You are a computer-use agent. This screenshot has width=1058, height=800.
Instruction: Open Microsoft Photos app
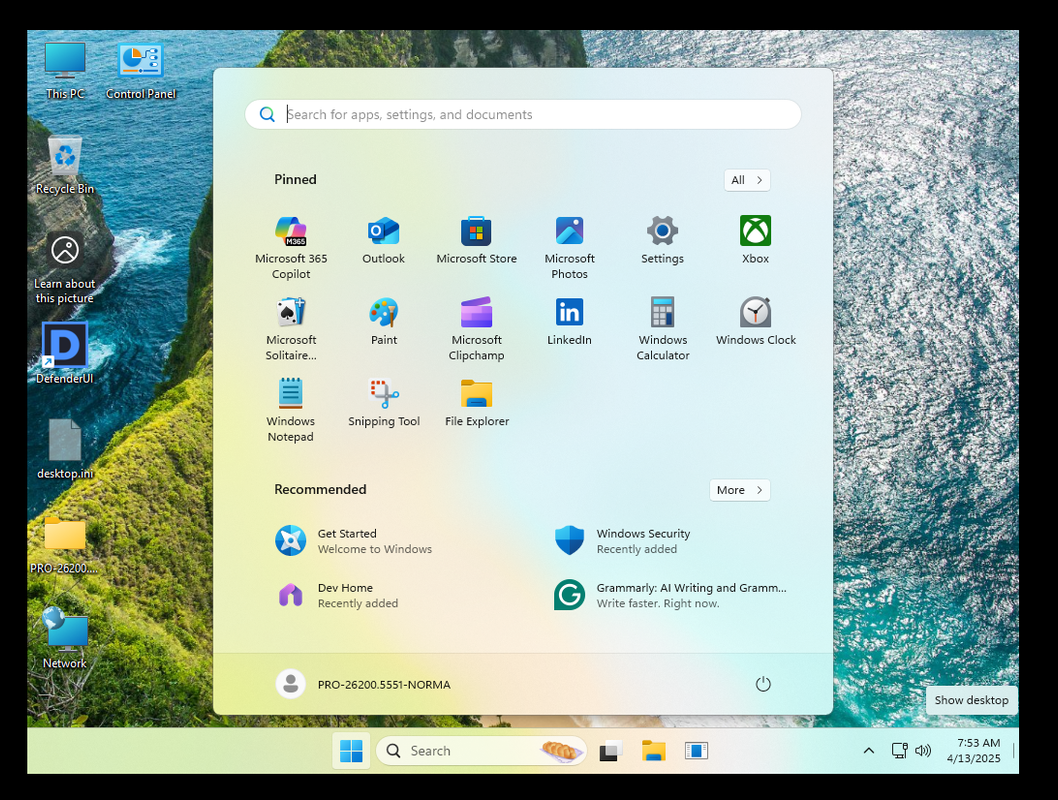[569, 248]
